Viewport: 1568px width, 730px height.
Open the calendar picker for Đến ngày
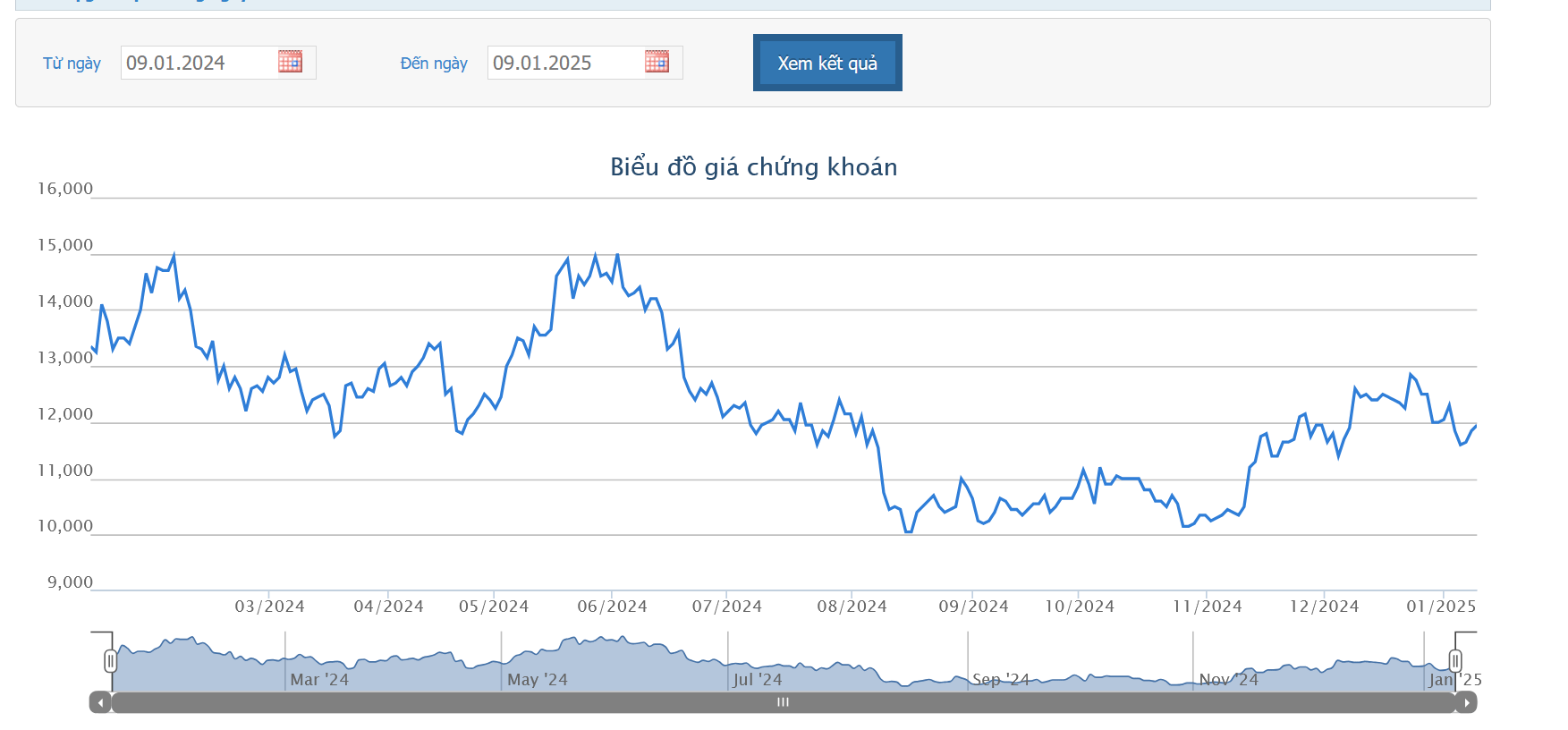pyautogui.click(x=657, y=62)
